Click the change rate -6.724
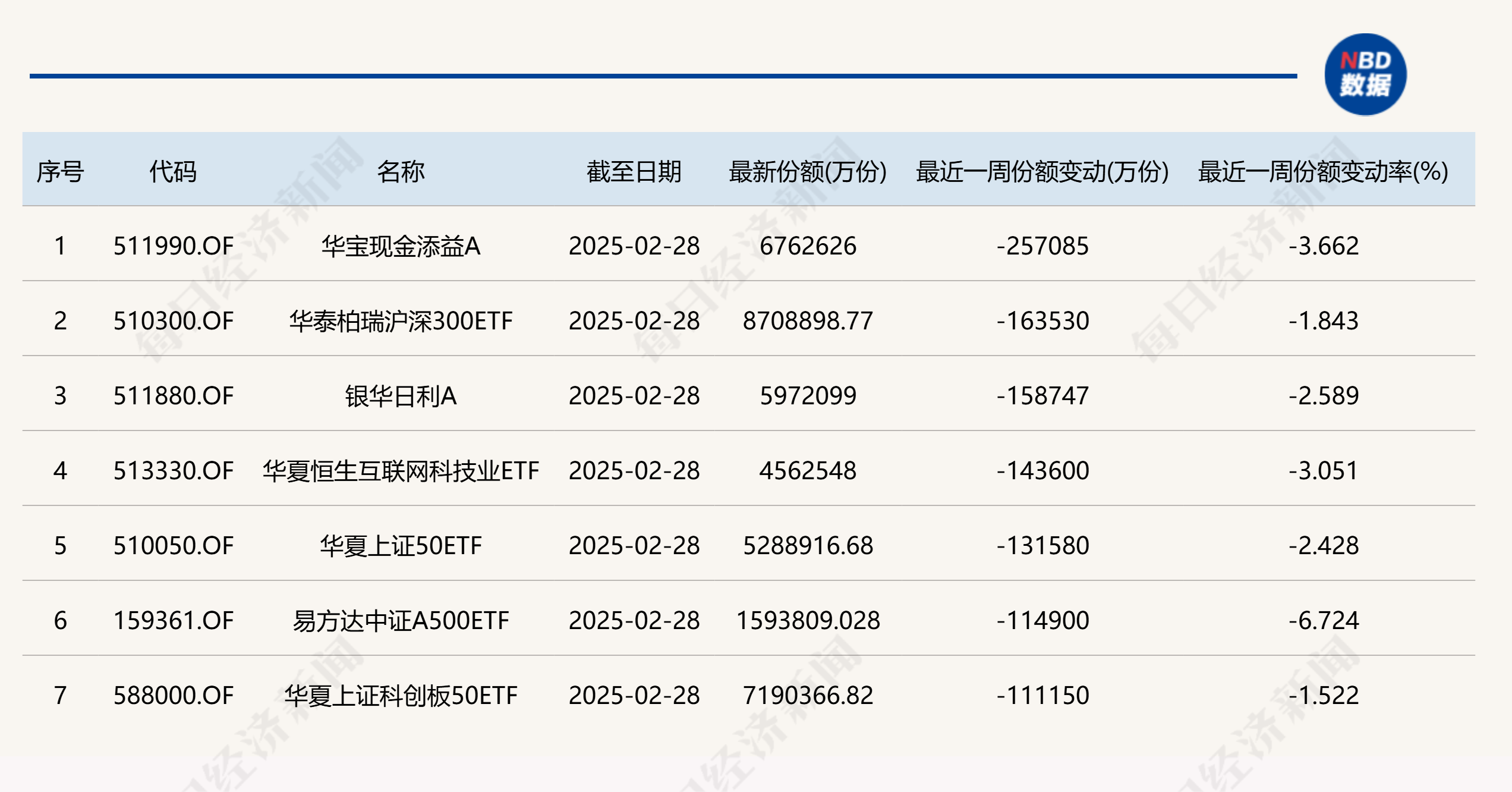The width and height of the screenshot is (1512, 792). pyautogui.click(x=1324, y=621)
